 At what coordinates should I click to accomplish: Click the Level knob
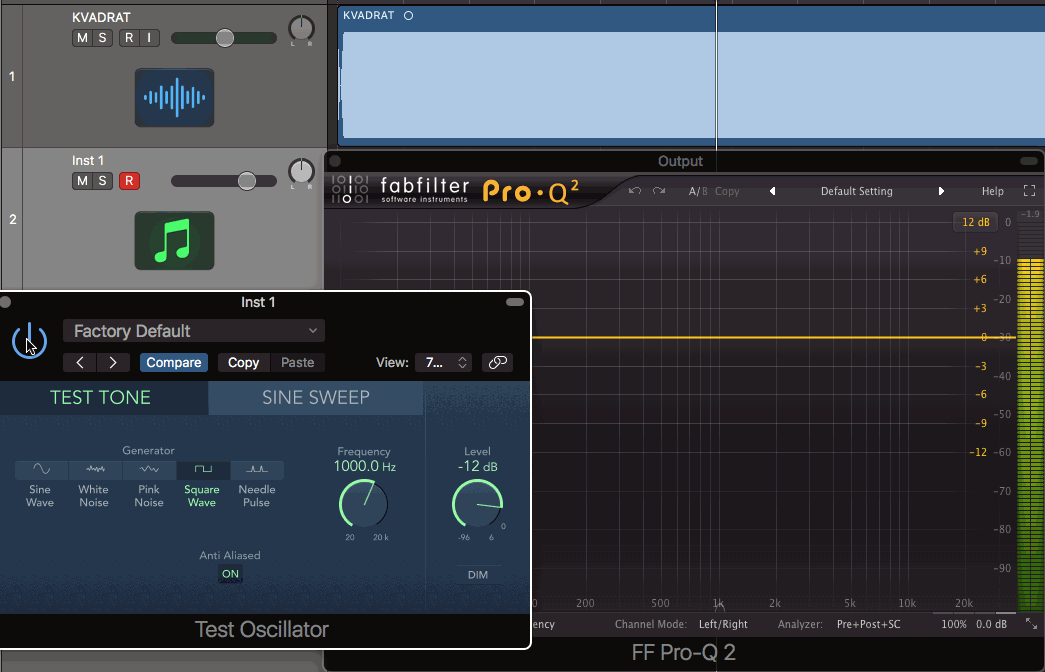[477, 503]
